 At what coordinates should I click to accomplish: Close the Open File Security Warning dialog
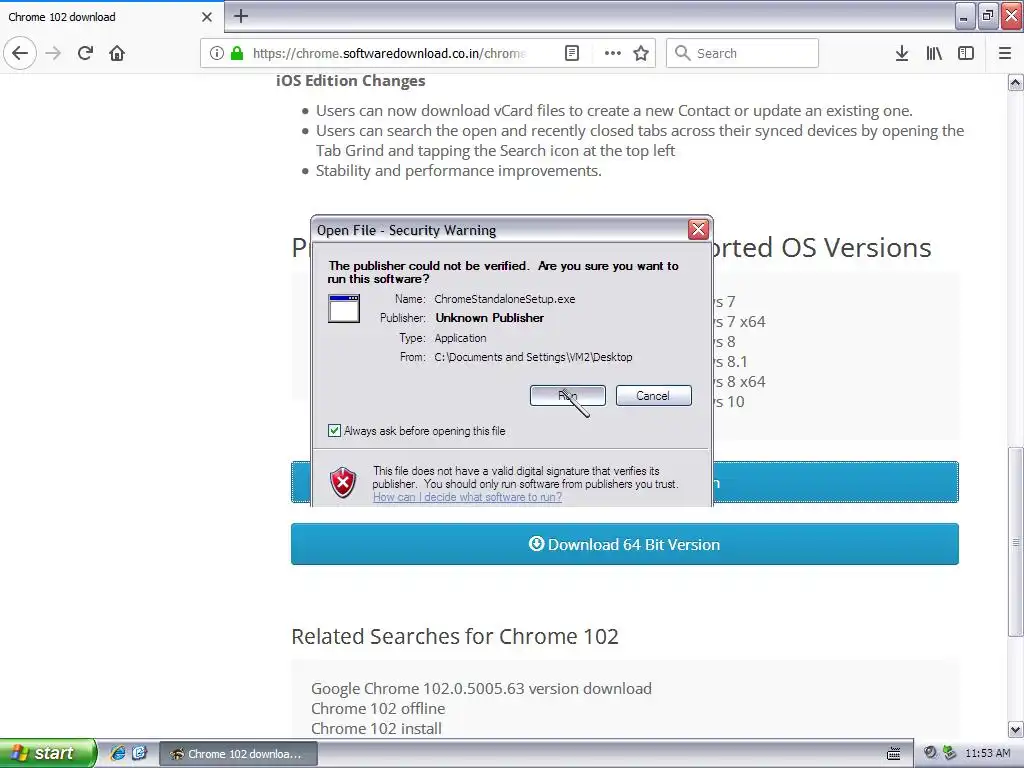click(698, 229)
